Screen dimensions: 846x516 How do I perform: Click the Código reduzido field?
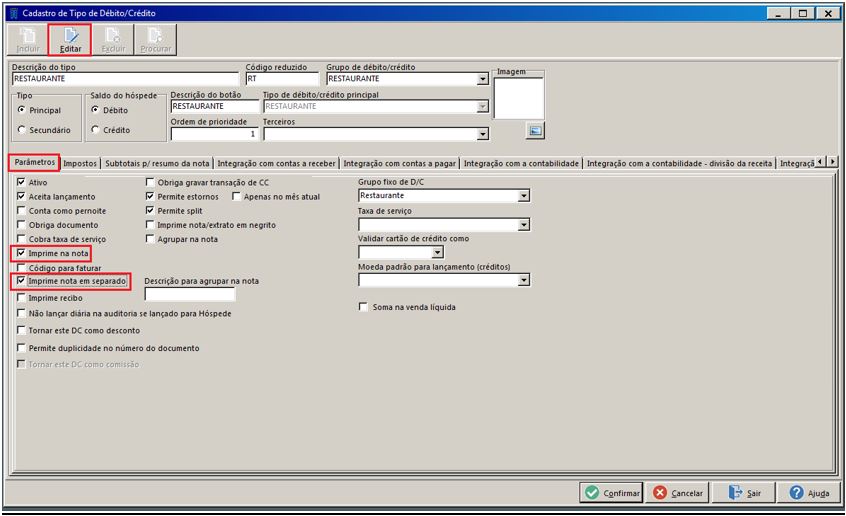[282, 79]
